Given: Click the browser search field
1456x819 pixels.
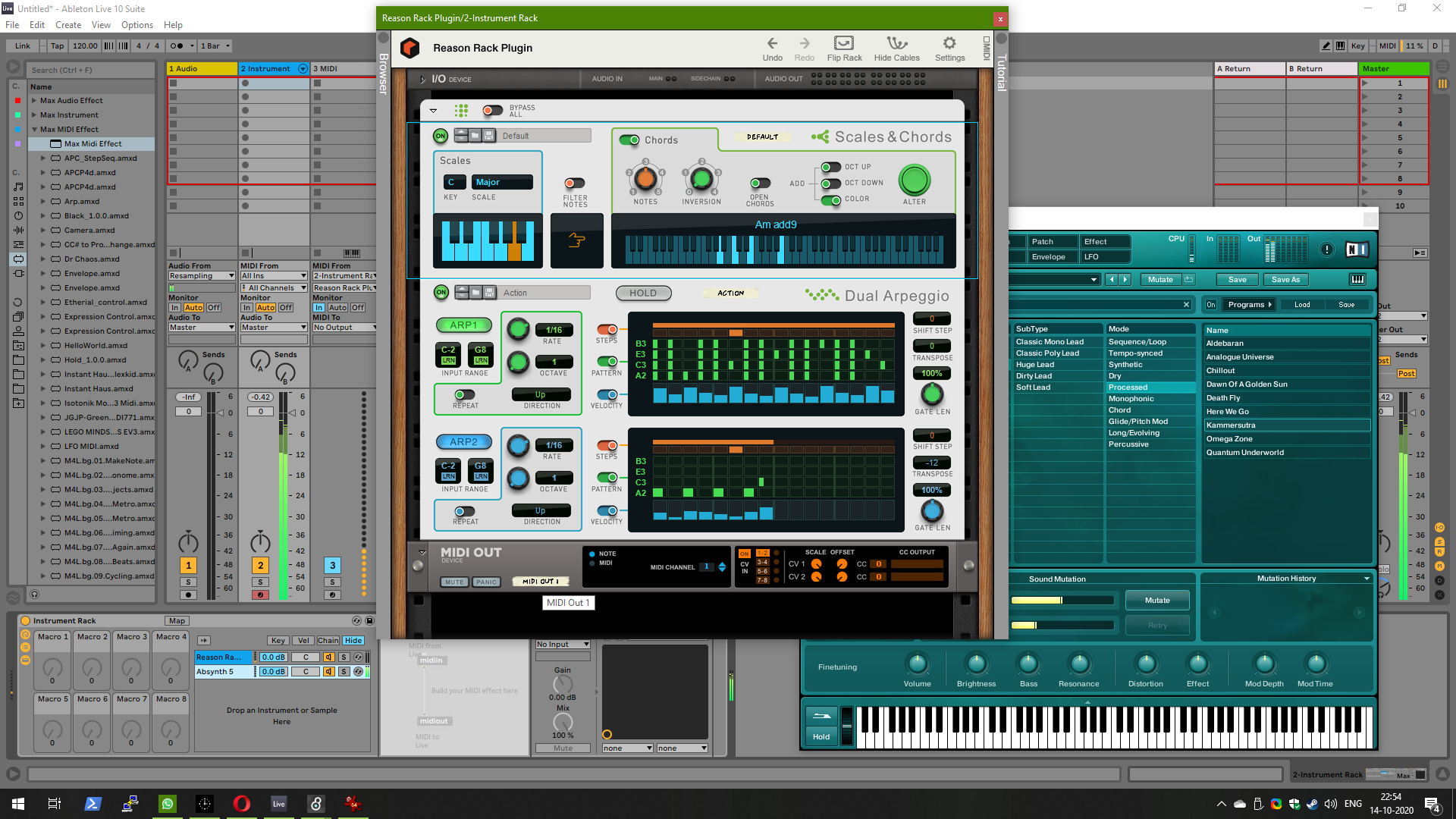Looking at the screenshot, I should point(91,70).
